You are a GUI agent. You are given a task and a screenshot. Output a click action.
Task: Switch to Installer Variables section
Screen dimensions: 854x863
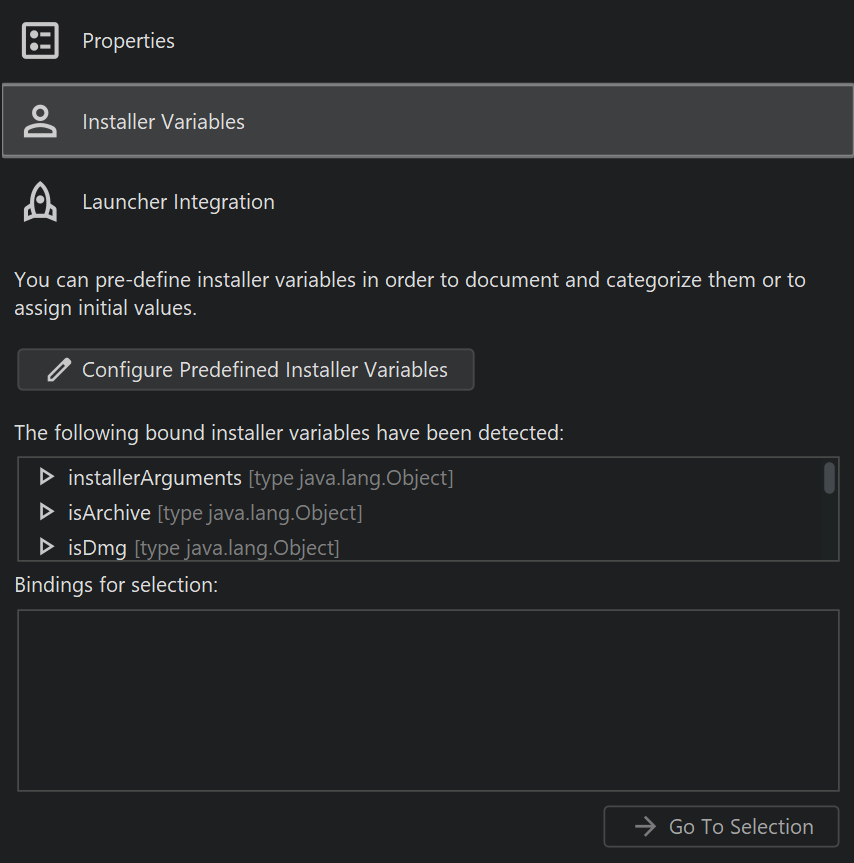tap(163, 122)
